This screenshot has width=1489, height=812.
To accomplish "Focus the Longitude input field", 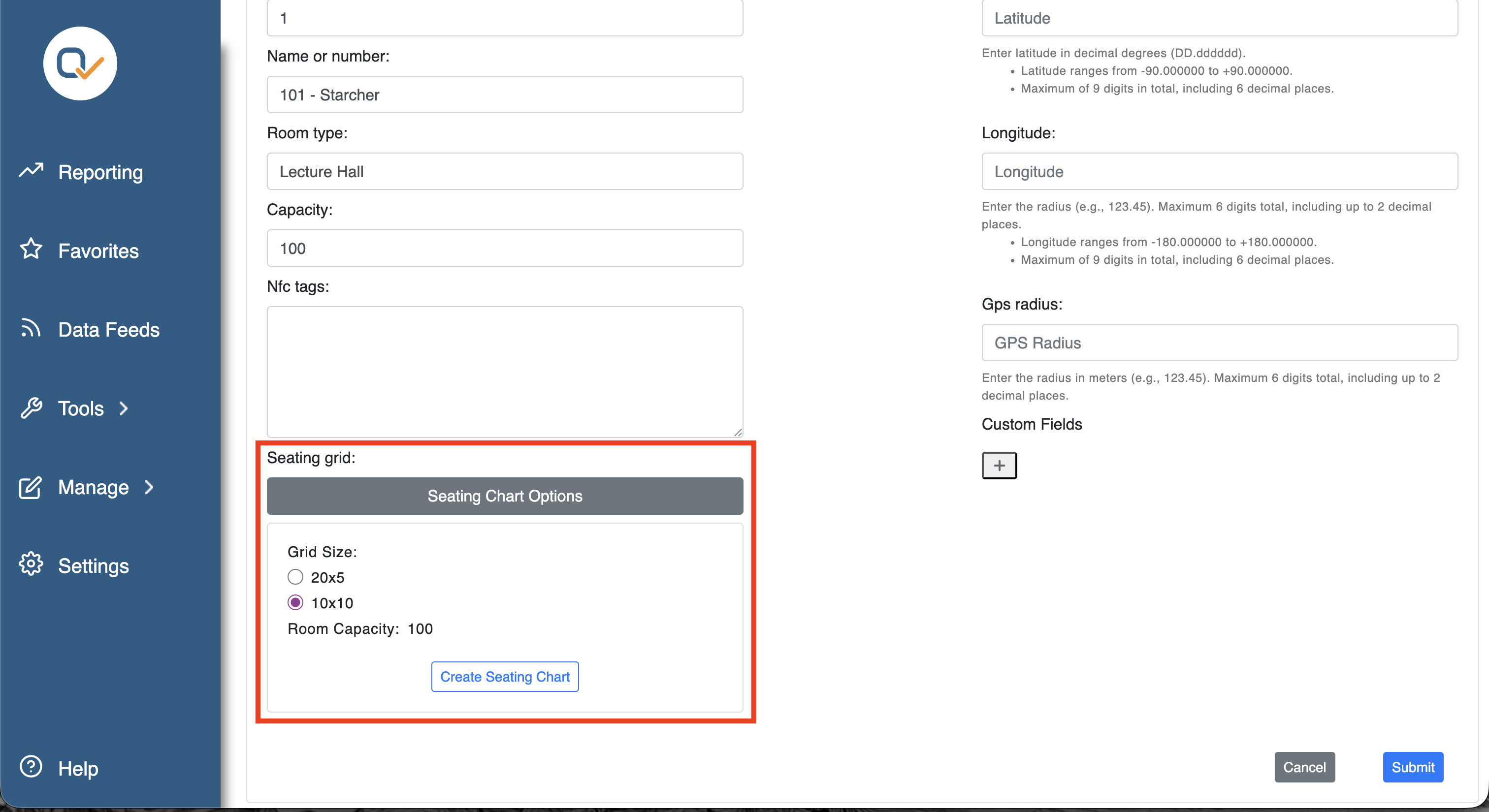I will 1220,172.
